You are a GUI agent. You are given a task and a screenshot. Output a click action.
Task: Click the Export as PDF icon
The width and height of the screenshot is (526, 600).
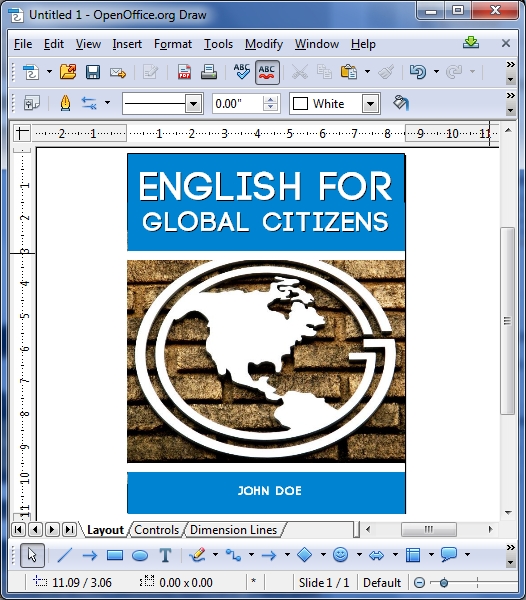pyautogui.click(x=184, y=72)
